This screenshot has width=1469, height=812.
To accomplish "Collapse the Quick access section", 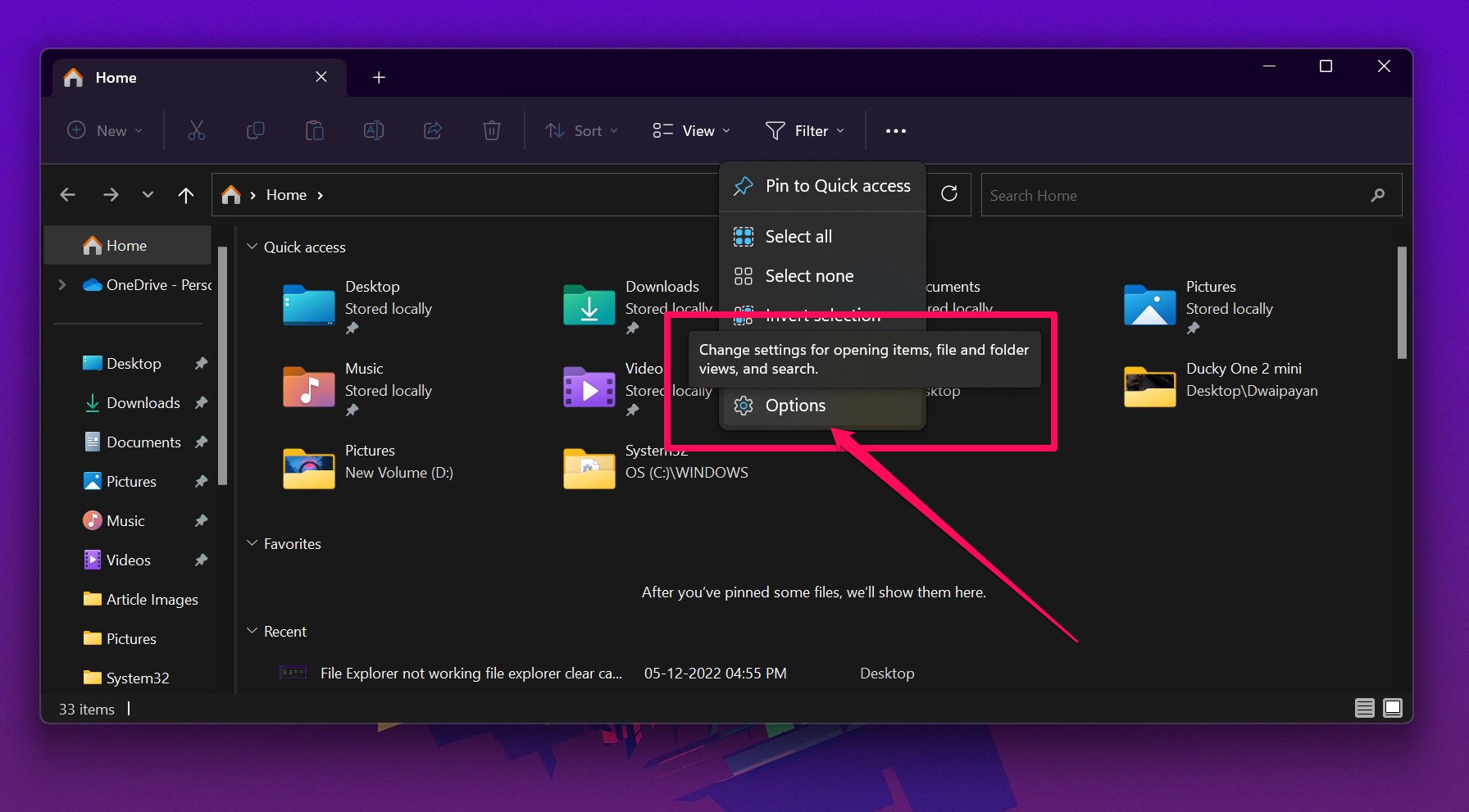I will pos(251,246).
